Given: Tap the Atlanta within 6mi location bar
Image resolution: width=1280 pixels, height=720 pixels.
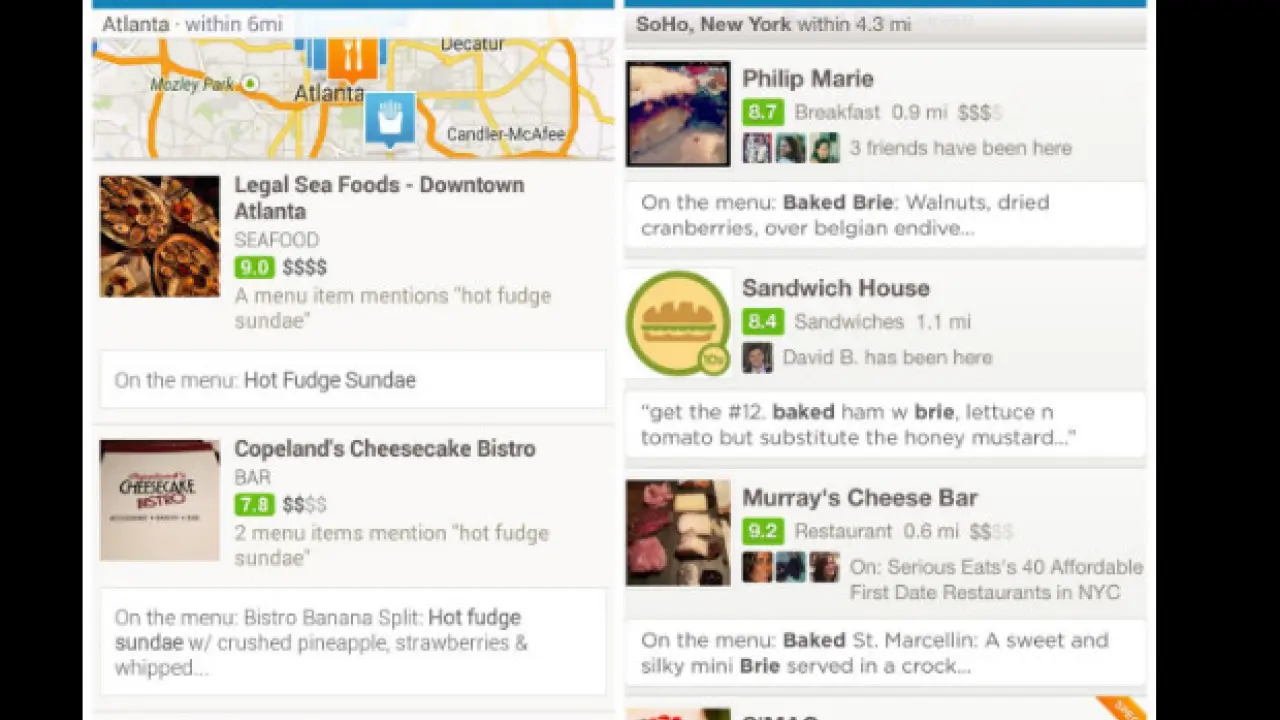Looking at the screenshot, I should tap(353, 24).
